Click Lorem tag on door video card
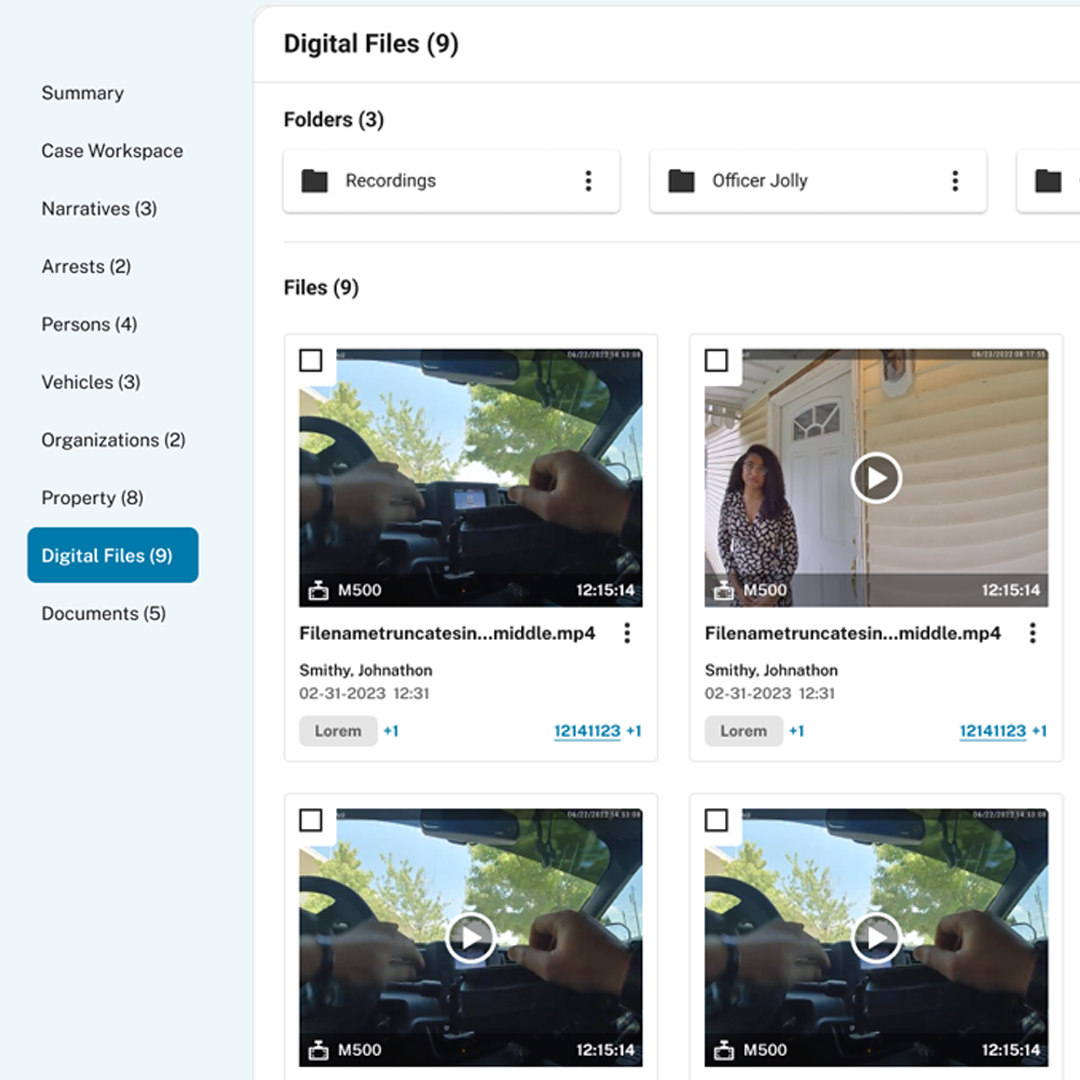This screenshot has height=1080, width=1080. pyautogui.click(x=744, y=731)
